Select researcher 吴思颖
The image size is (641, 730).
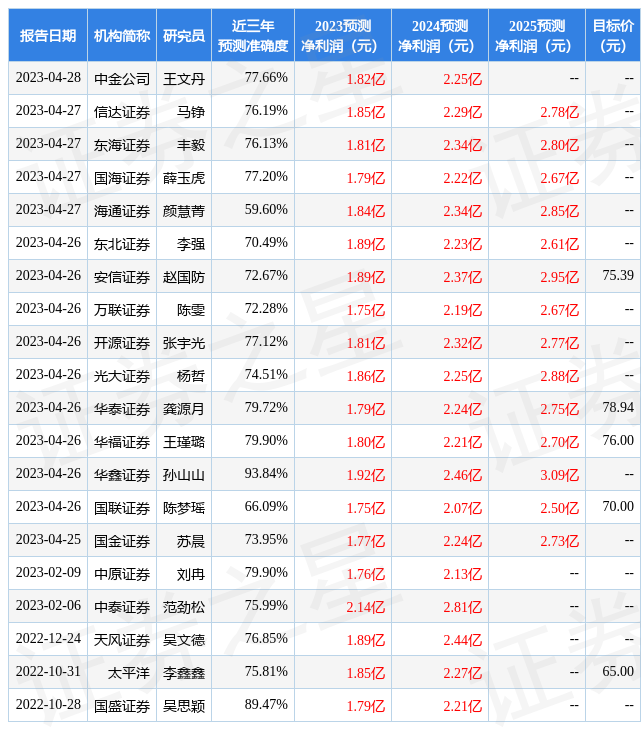(x=184, y=706)
